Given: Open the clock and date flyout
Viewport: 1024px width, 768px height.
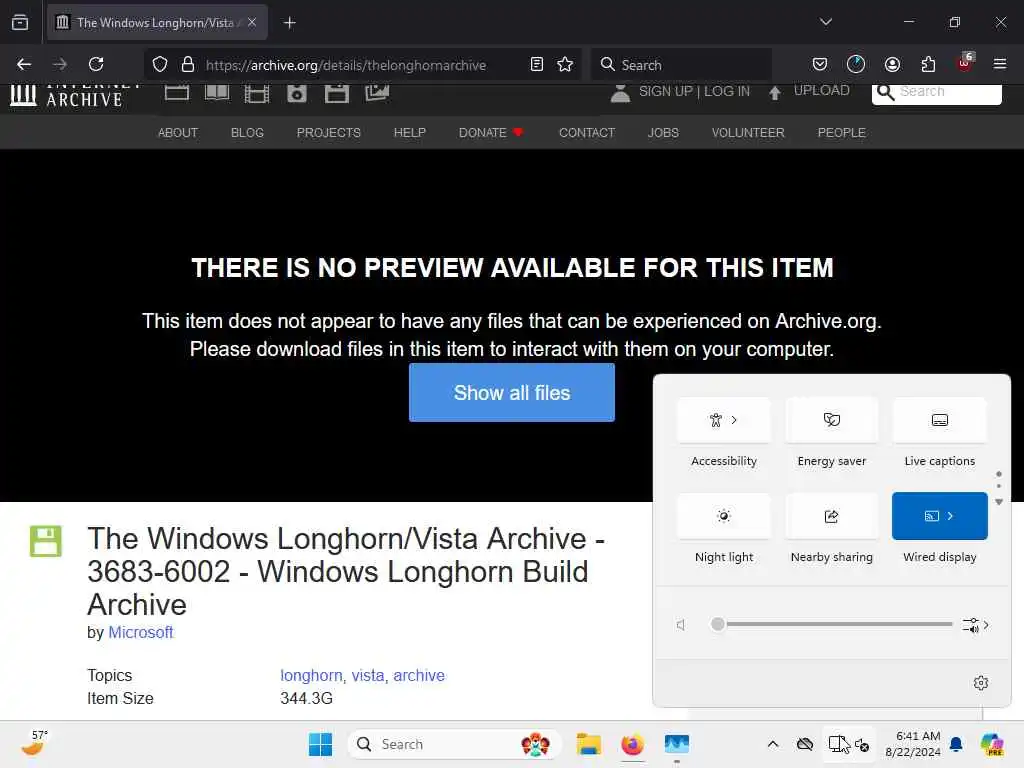Looking at the screenshot, I should (x=912, y=744).
